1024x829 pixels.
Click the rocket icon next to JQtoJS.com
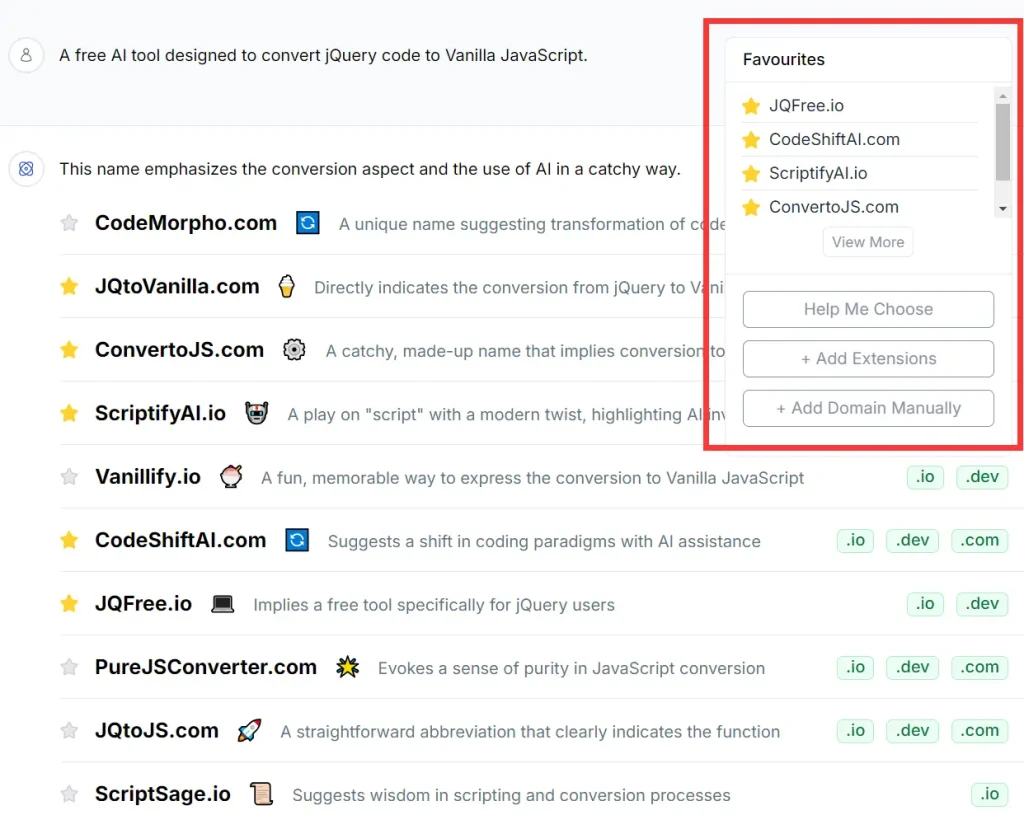click(249, 730)
